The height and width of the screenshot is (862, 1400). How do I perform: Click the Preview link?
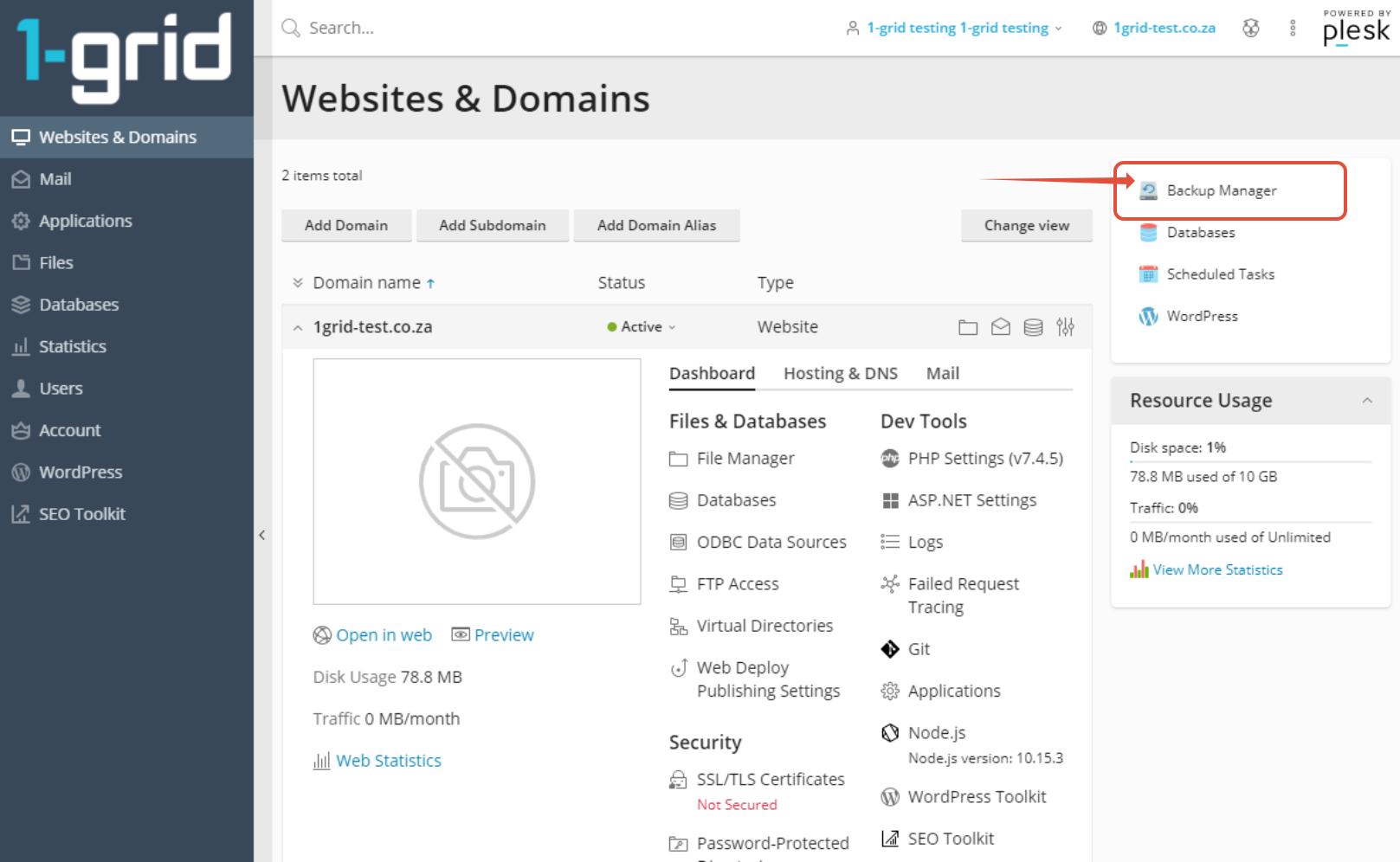click(x=493, y=635)
